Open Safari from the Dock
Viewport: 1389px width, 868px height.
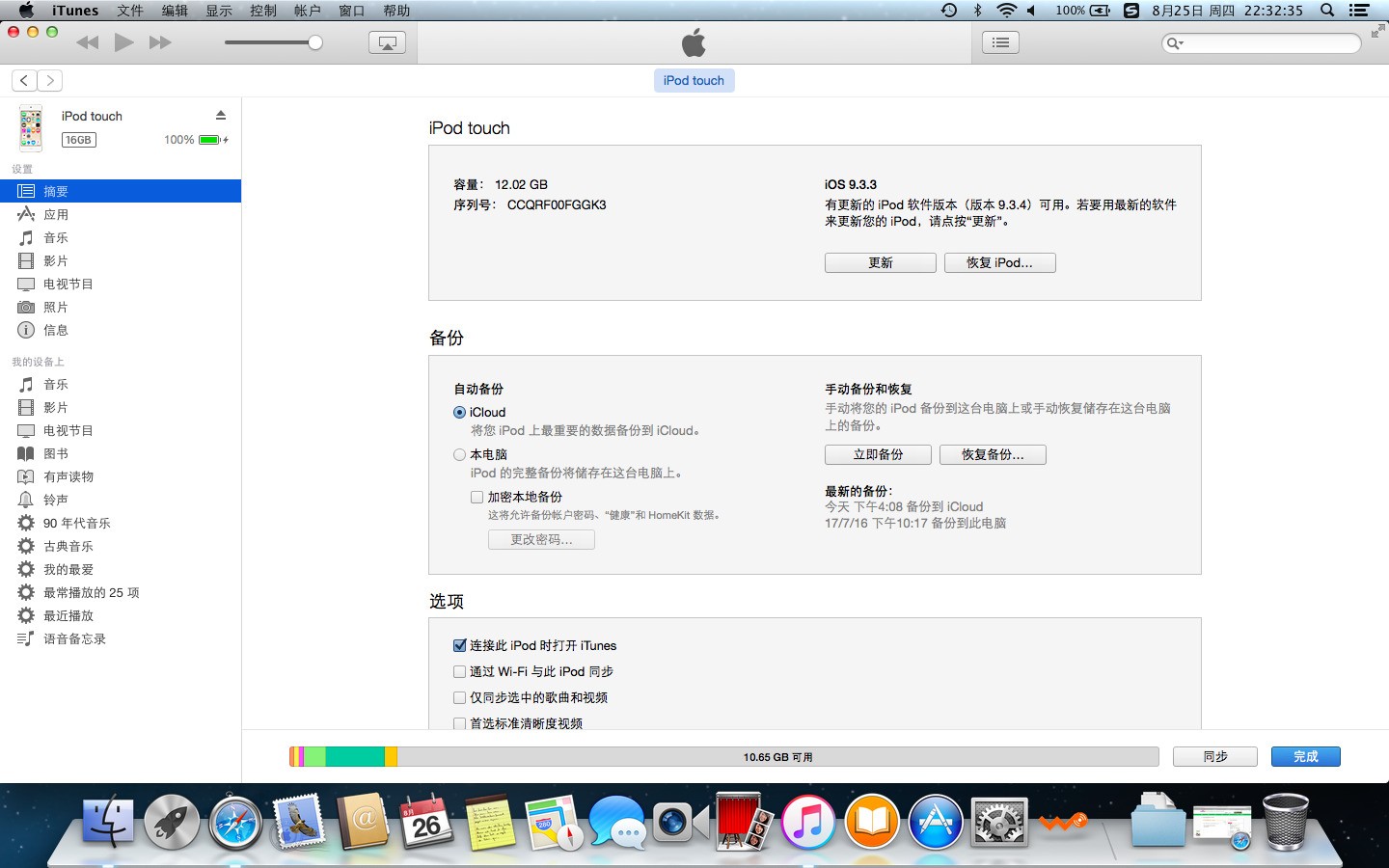[x=235, y=822]
